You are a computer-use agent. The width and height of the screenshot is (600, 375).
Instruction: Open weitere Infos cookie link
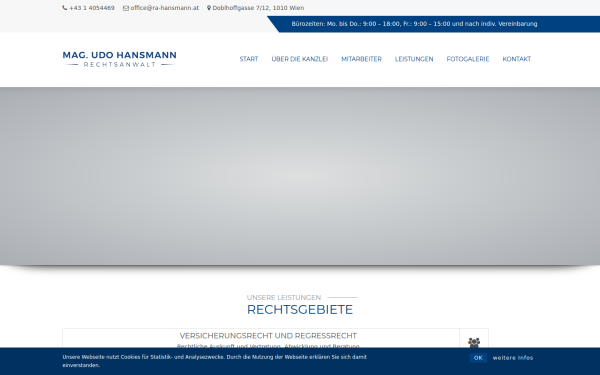click(513, 358)
